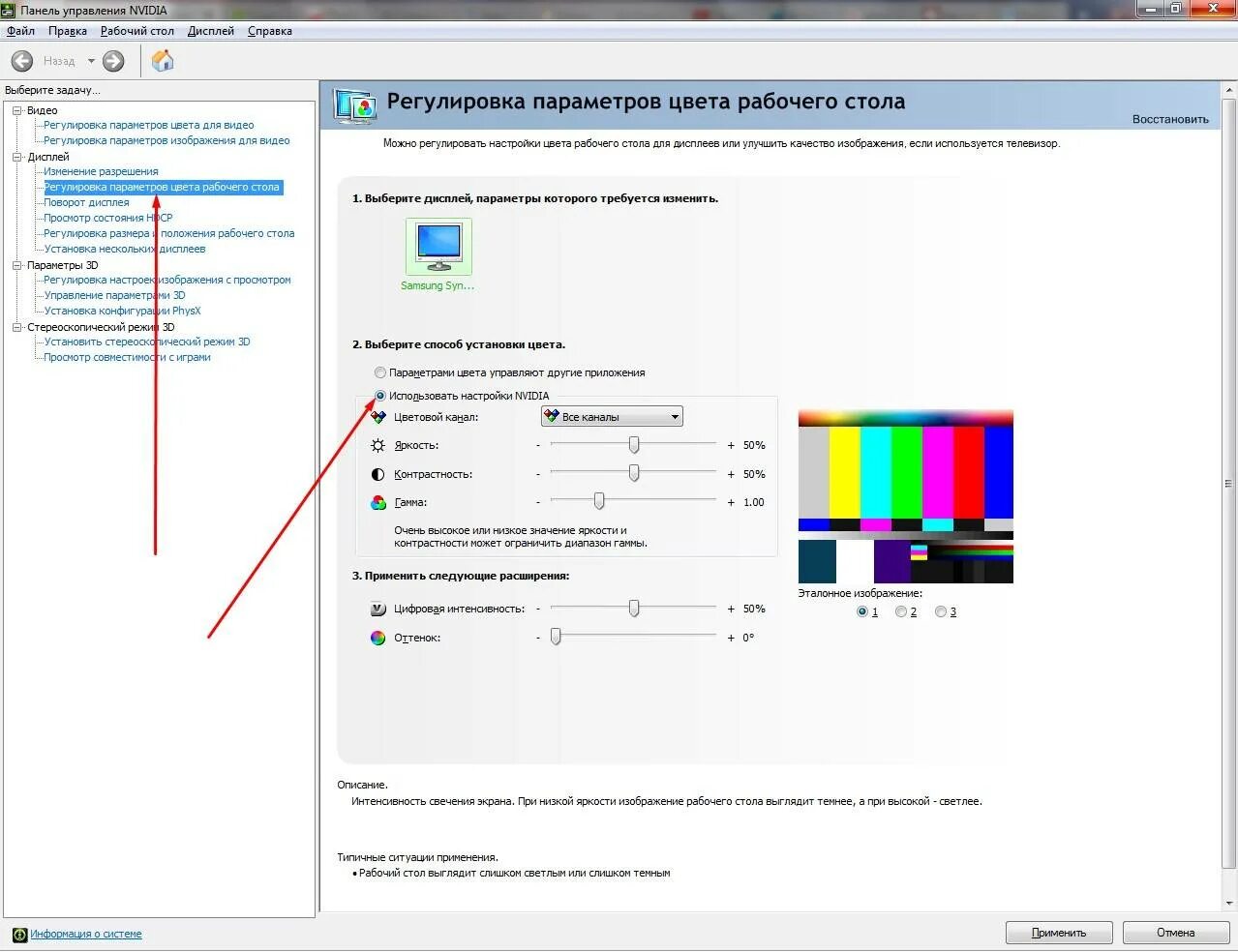This screenshot has height=952, width=1238.
Task: Click the Forward arrow icon
Action: [x=113, y=61]
